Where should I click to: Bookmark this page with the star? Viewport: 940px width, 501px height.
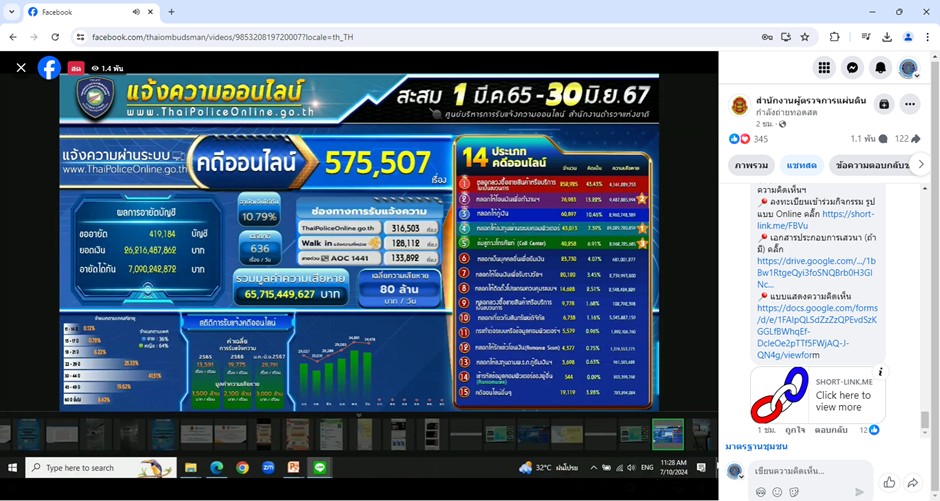point(805,37)
